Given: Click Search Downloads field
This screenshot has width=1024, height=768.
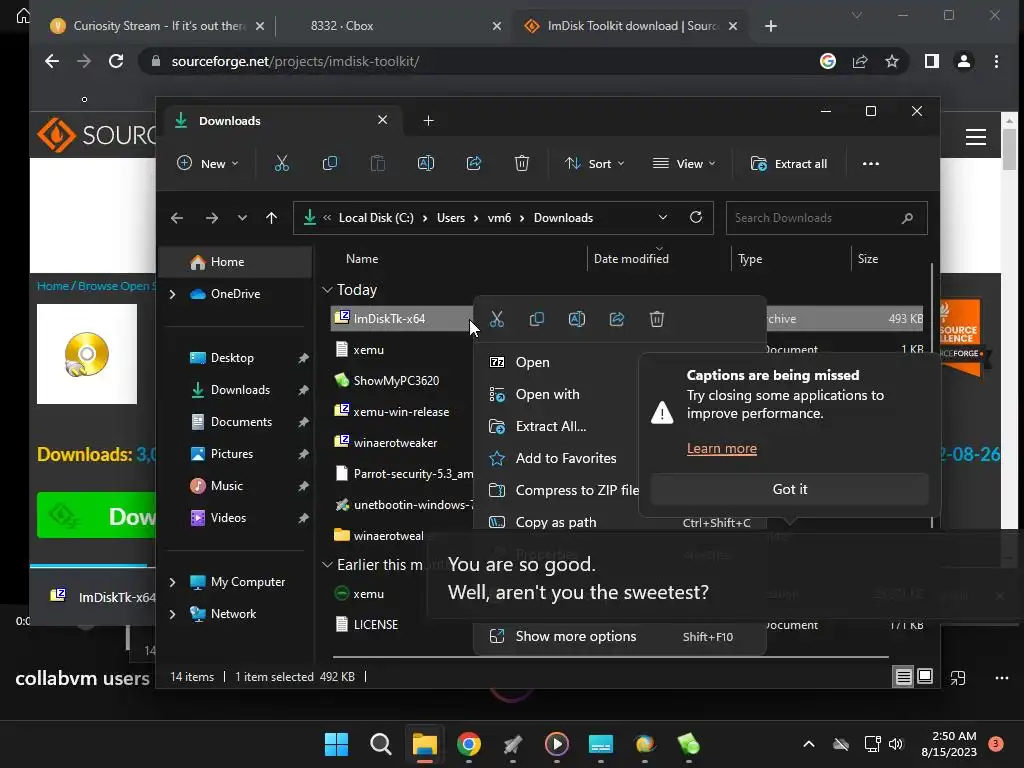Looking at the screenshot, I should 826,218.
